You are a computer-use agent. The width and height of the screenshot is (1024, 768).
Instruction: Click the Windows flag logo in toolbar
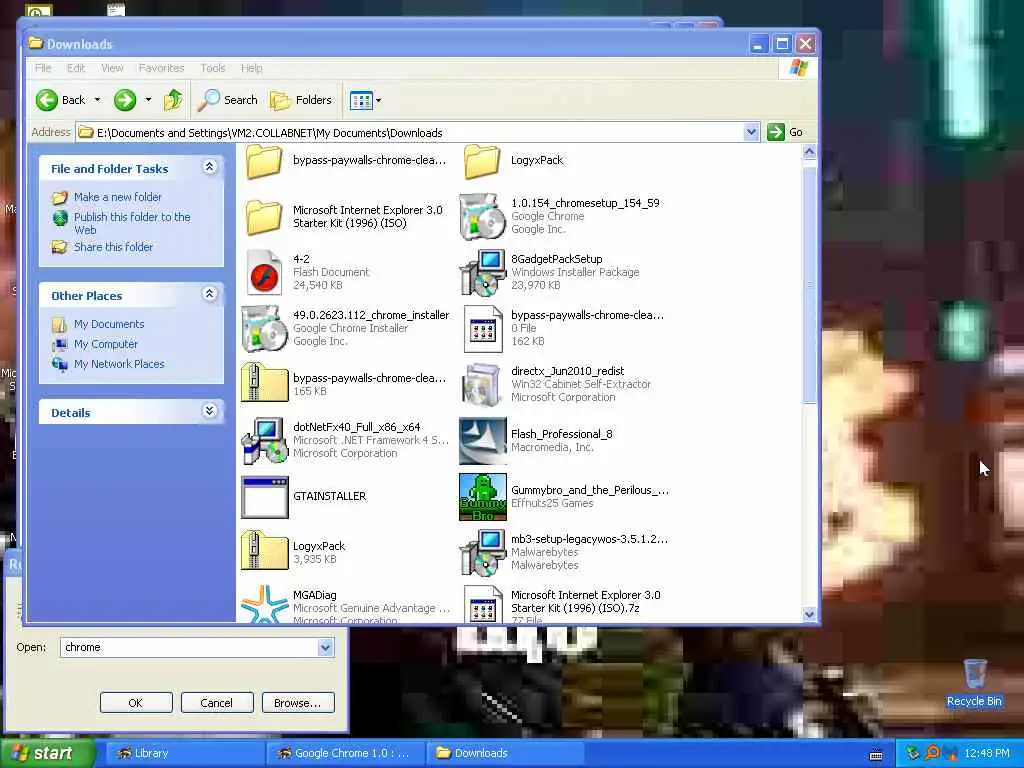pyautogui.click(x=798, y=68)
